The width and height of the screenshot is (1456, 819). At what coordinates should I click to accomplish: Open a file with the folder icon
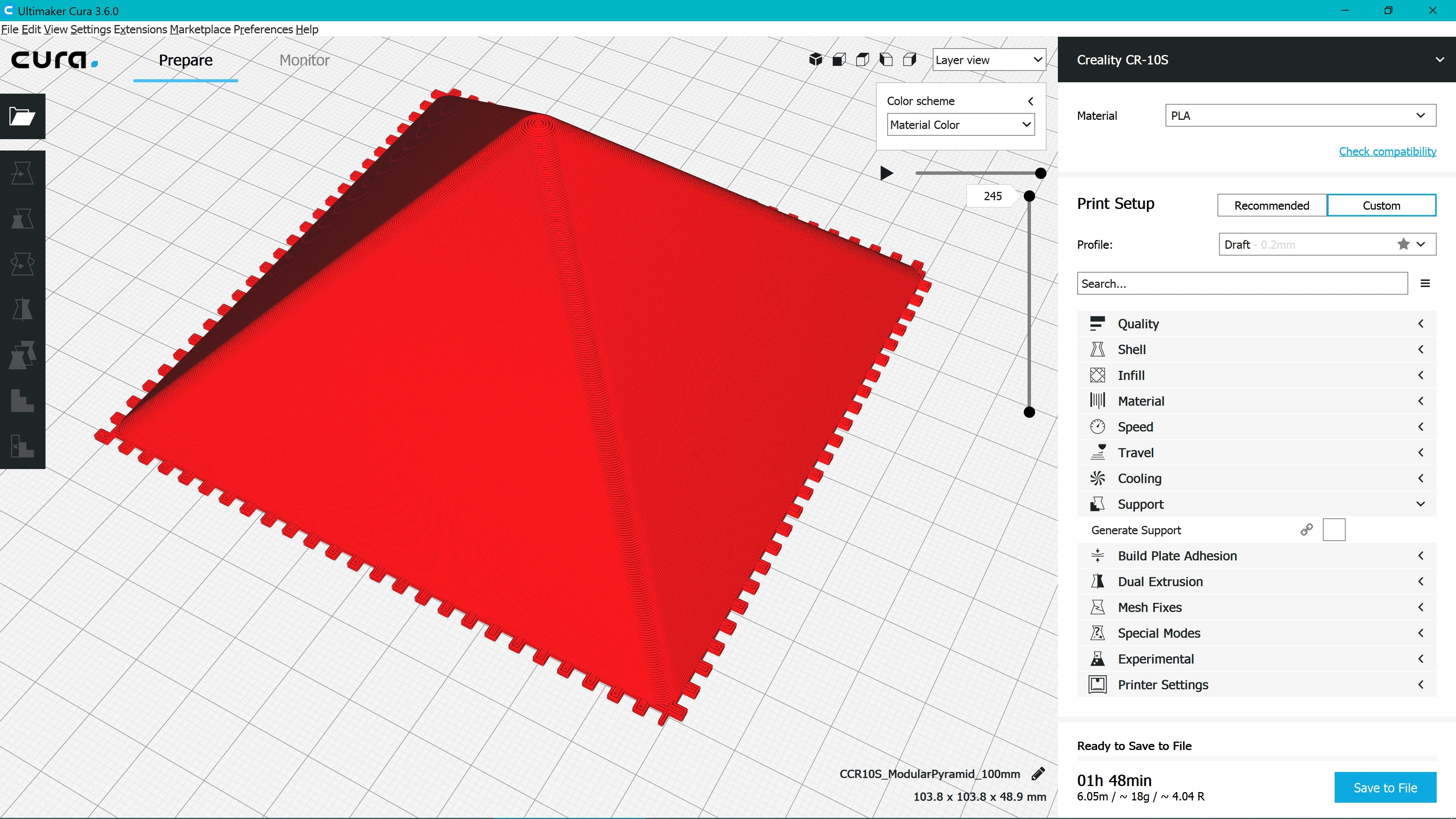(23, 116)
